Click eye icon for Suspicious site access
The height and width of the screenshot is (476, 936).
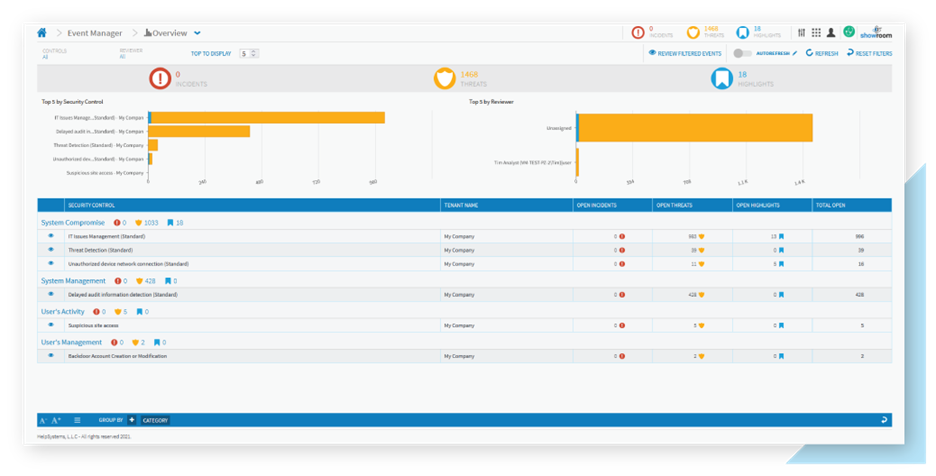click(x=51, y=325)
